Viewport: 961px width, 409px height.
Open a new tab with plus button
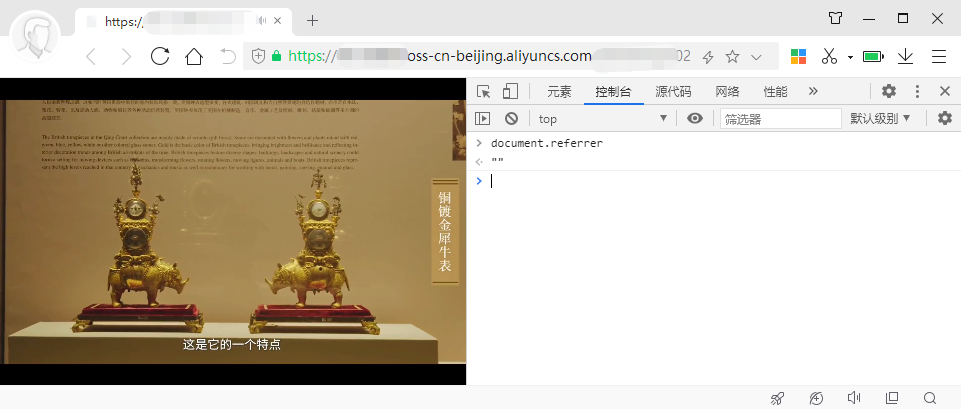[313, 21]
